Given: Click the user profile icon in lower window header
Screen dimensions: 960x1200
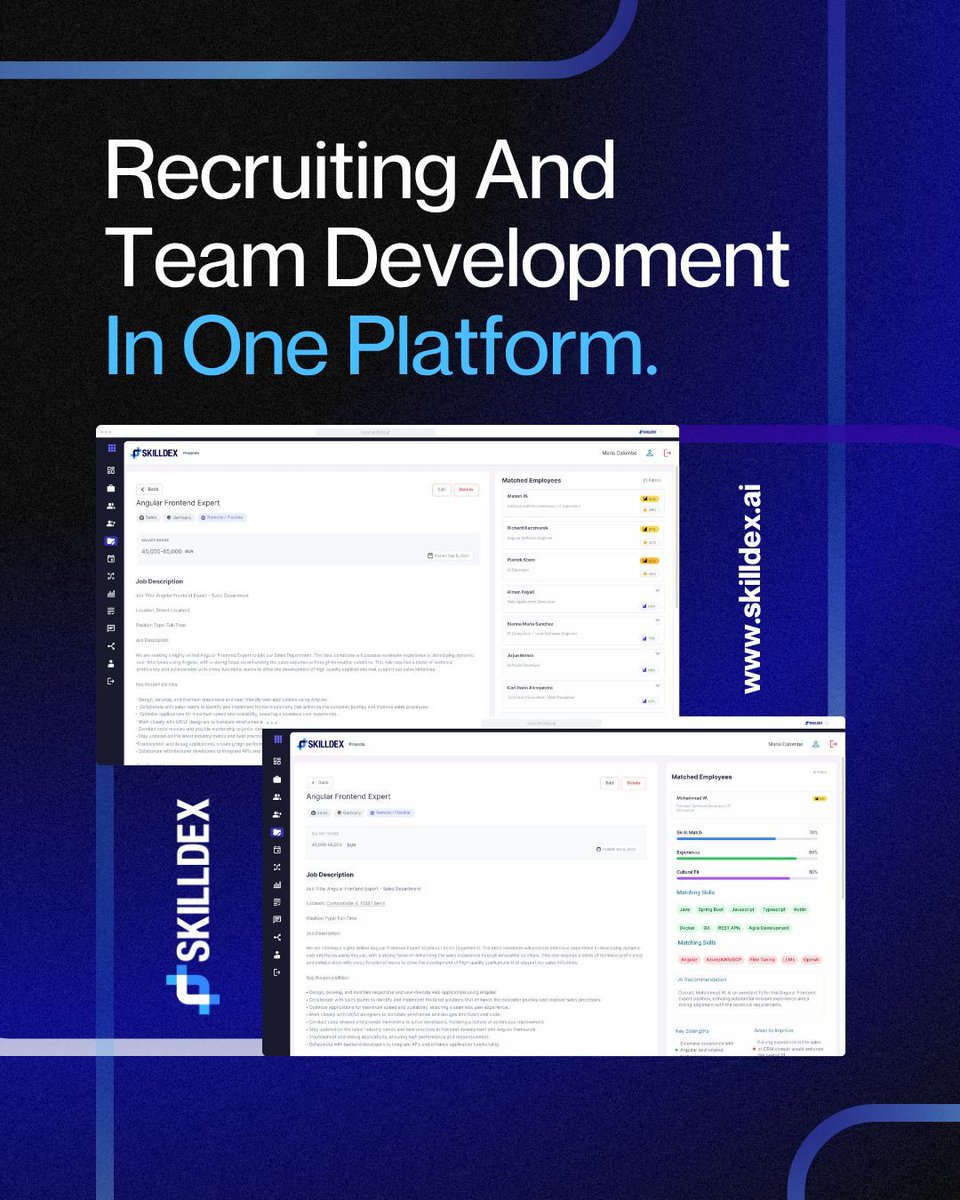Looking at the screenshot, I should (816, 744).
